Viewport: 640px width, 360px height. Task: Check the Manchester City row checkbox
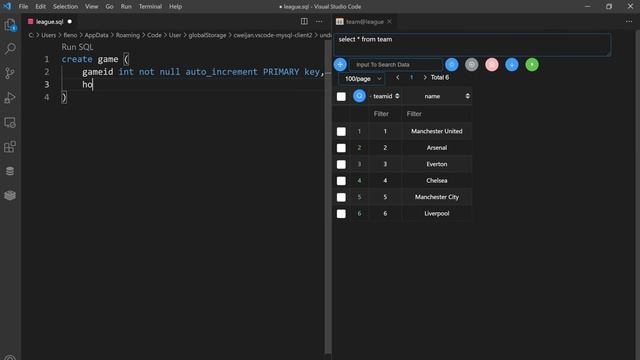(341, 197)
